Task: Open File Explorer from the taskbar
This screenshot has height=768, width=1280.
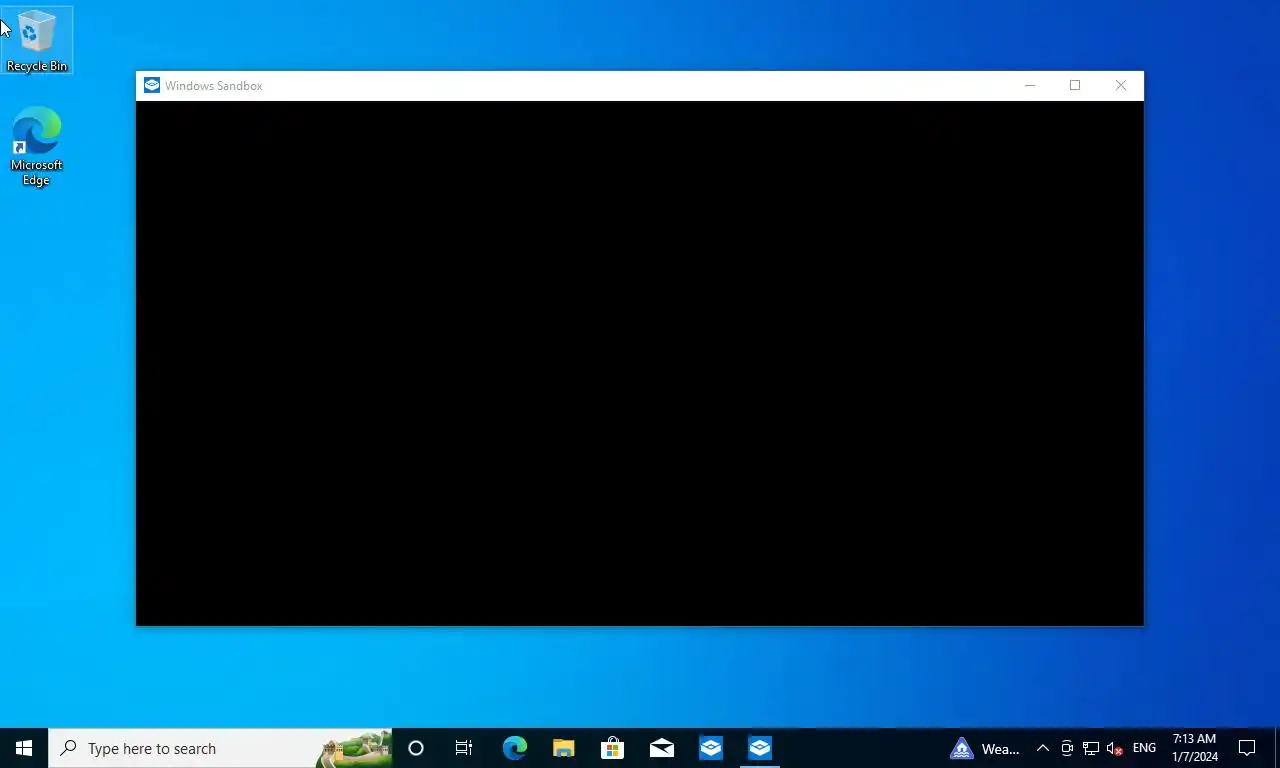Action: [563, 748]
